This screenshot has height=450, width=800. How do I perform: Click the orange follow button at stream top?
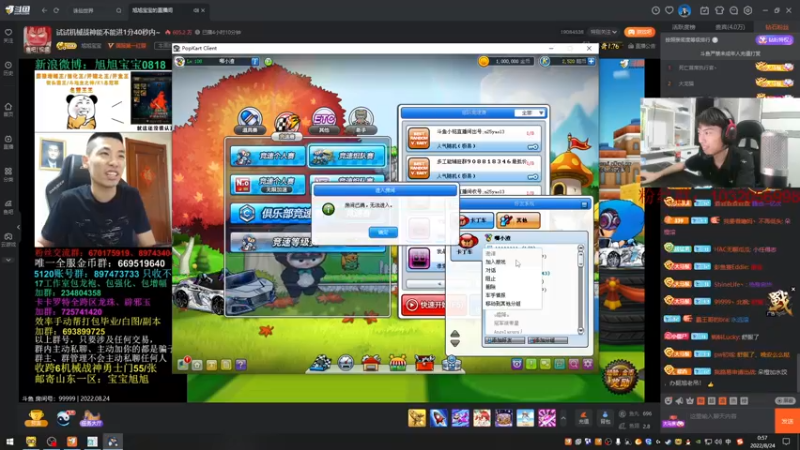click(639, 32)
